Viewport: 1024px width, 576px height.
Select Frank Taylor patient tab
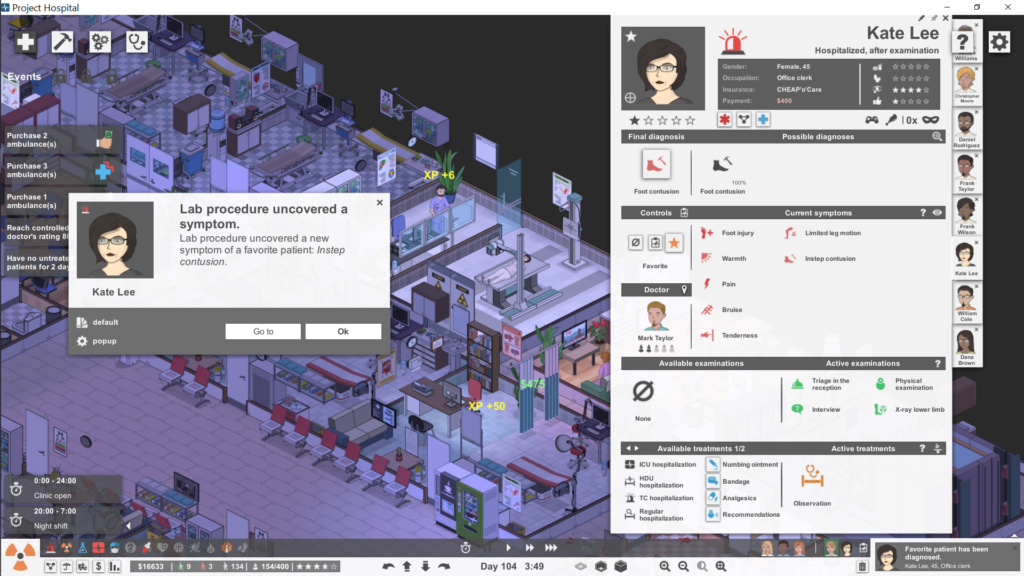[x=966, y=173]
